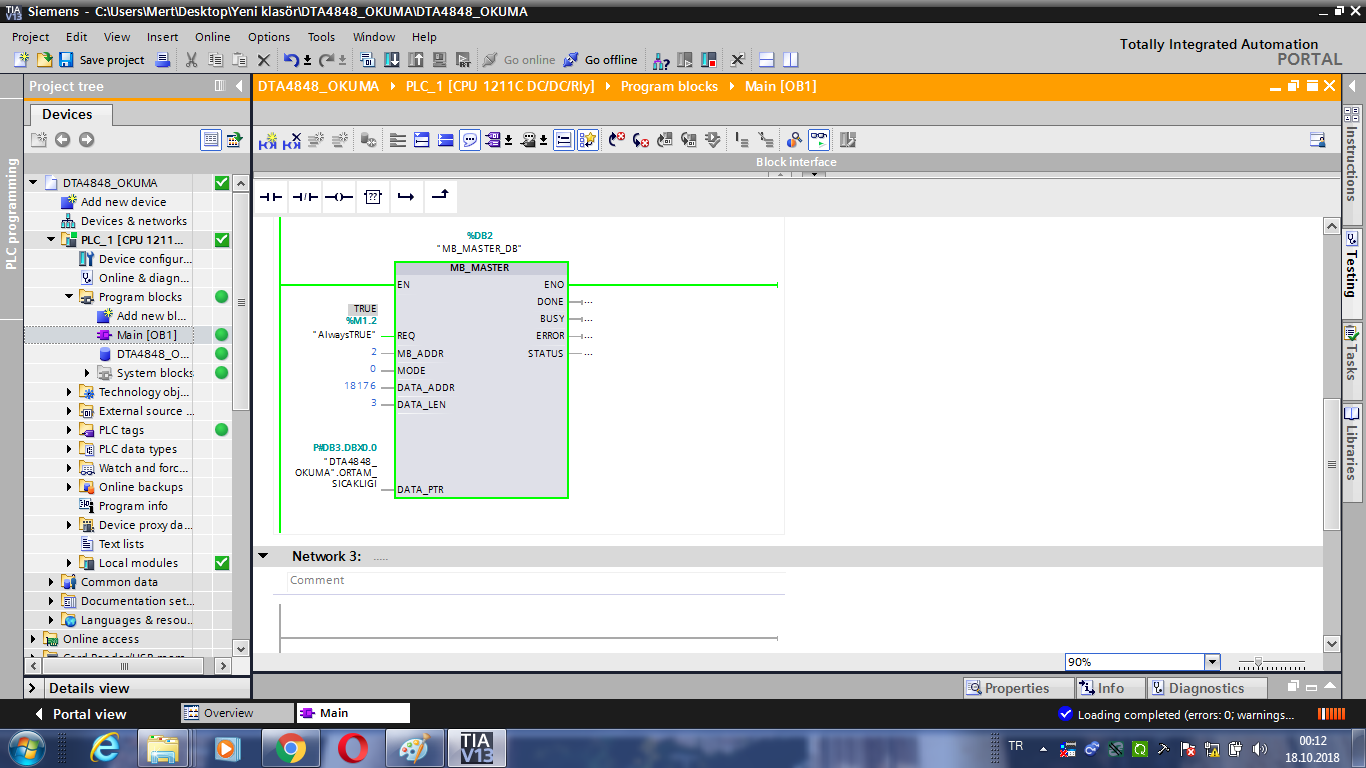Collapse Network 3 with its triangle
Viewport: 1366px width, 768px height.
pos(263,556)
